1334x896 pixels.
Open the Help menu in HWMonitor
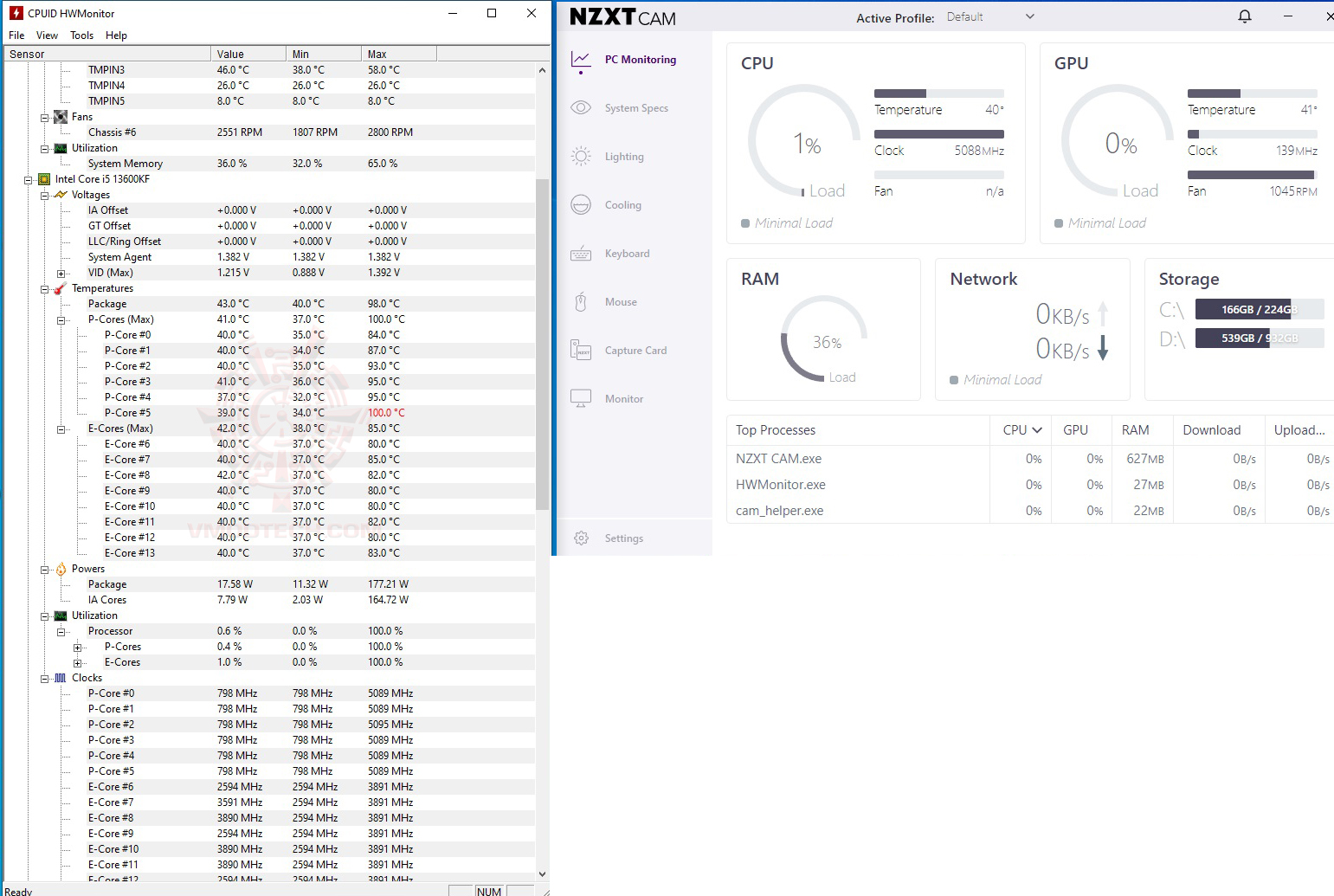[x=116, y=35]
